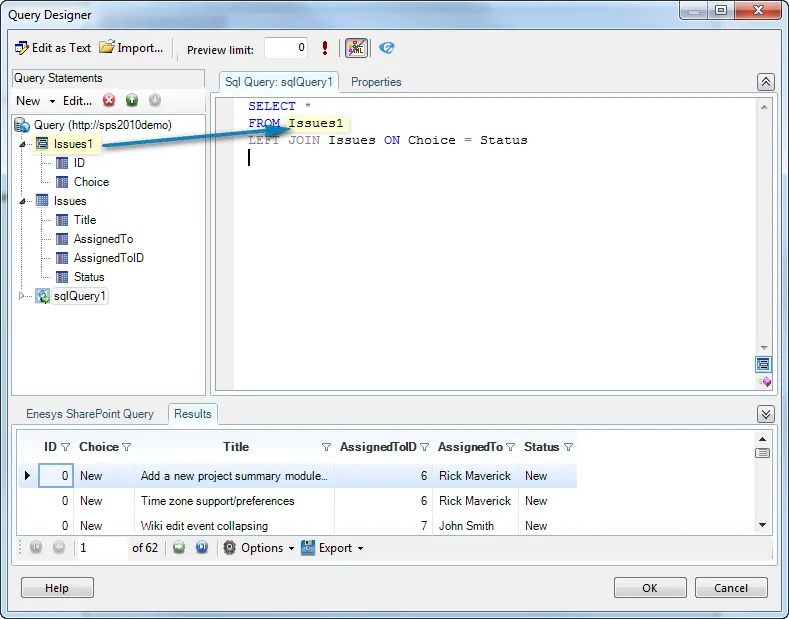Switch to the Enesys SharePoint Query tab
This screenshot has width=789, height=619.
click(90, 414)
